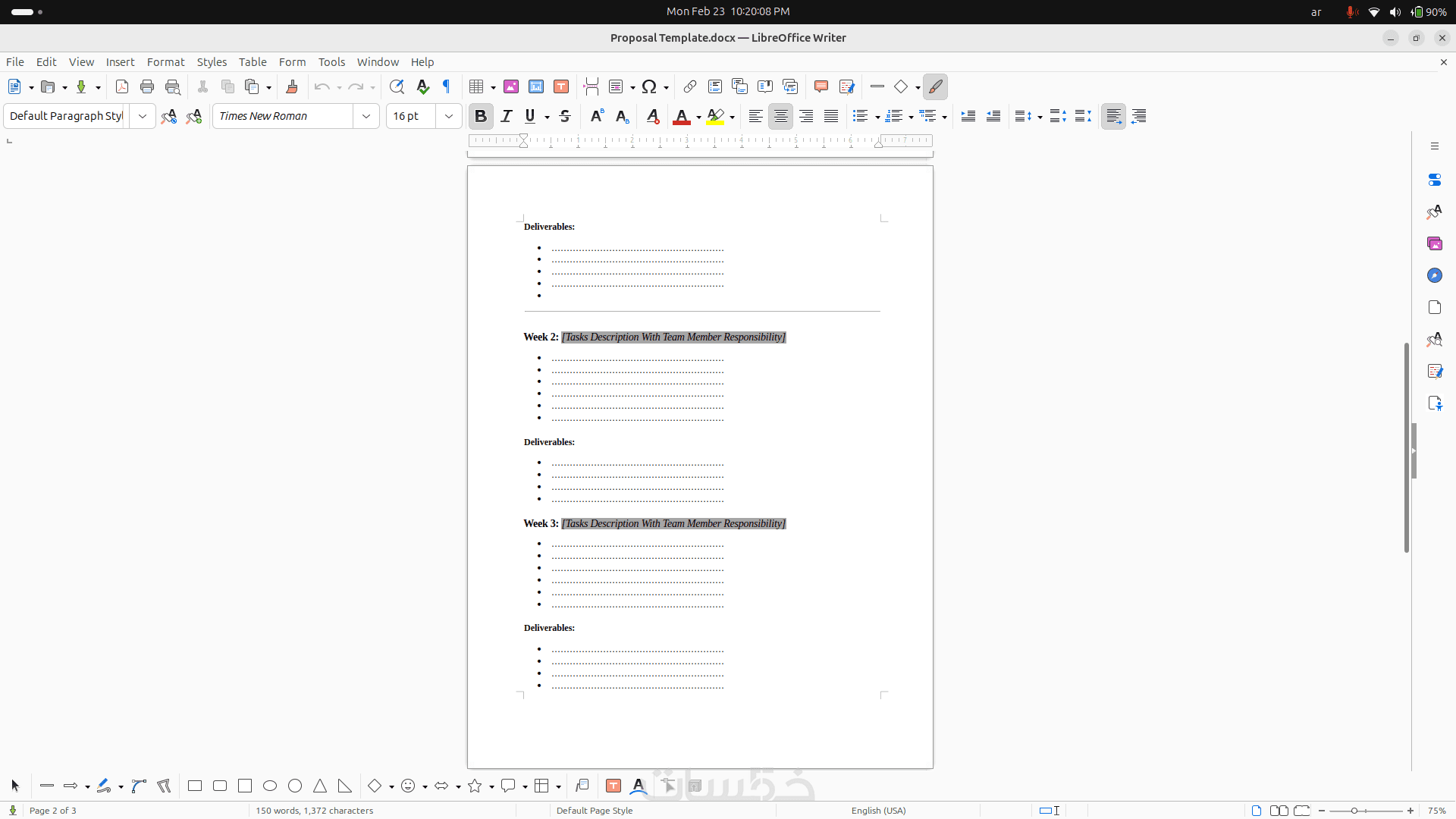The image size is (1456, 819).
Task: Select the Ellipse drawing shape
Action: tap(270, 786)
